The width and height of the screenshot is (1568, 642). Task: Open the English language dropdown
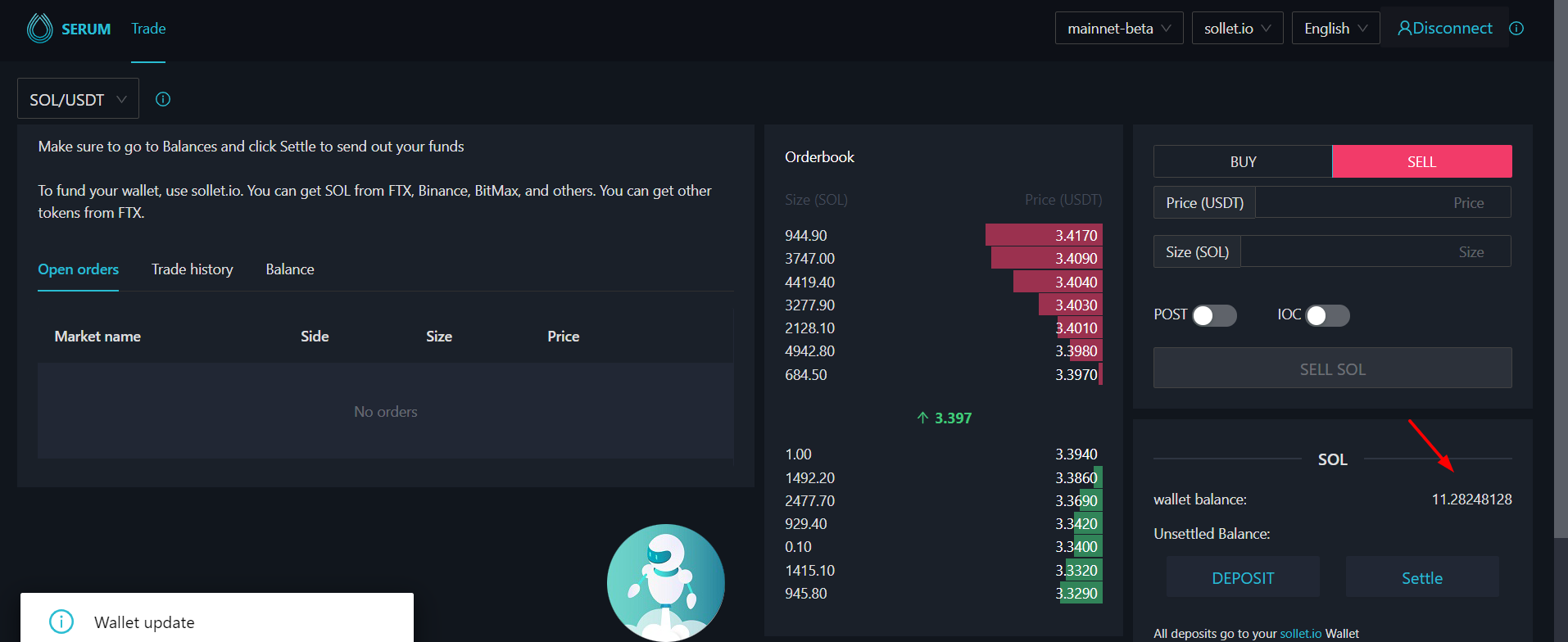point(1336,29)
